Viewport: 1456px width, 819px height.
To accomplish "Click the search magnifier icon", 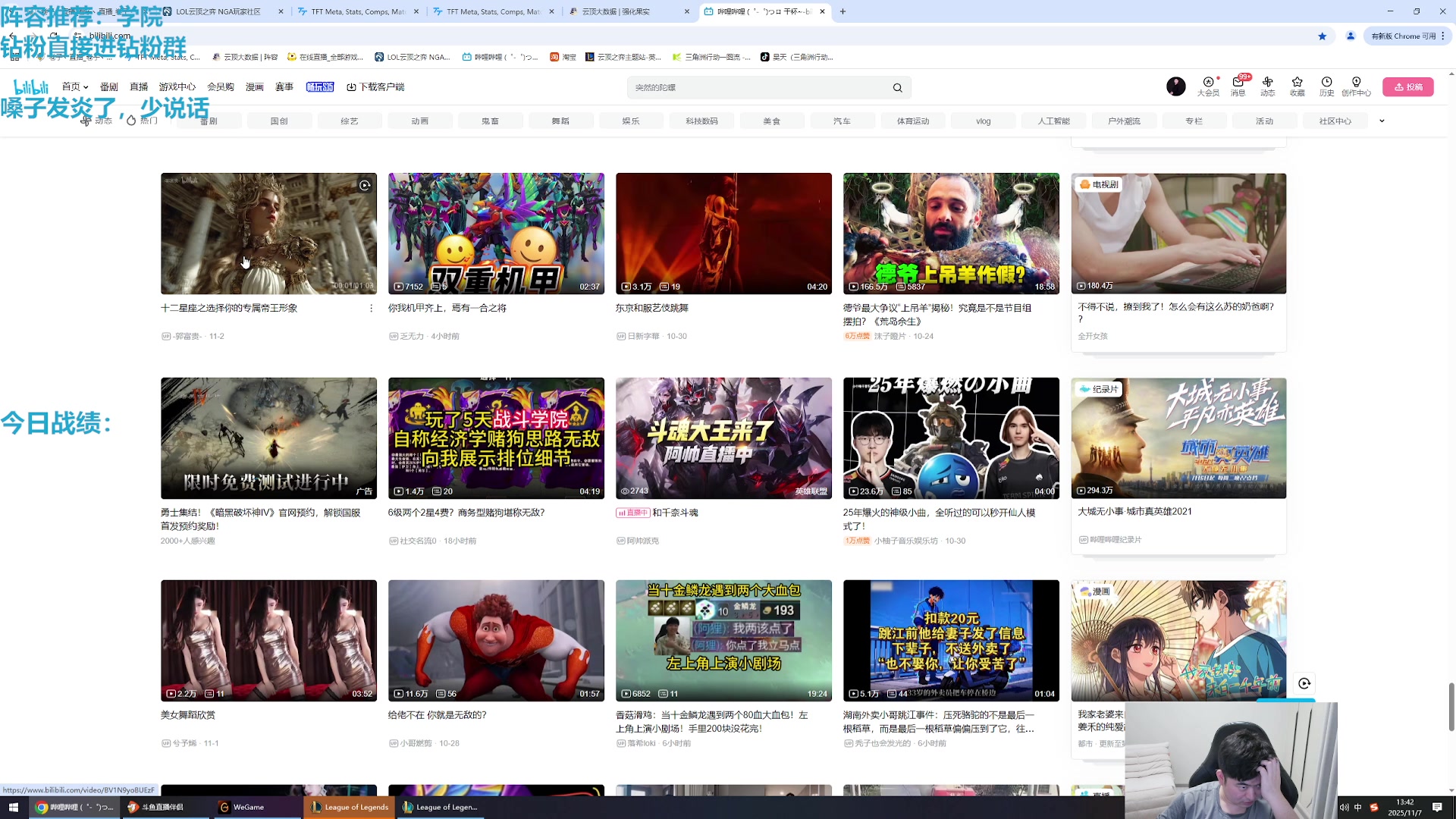I will (x=897, y=88).
